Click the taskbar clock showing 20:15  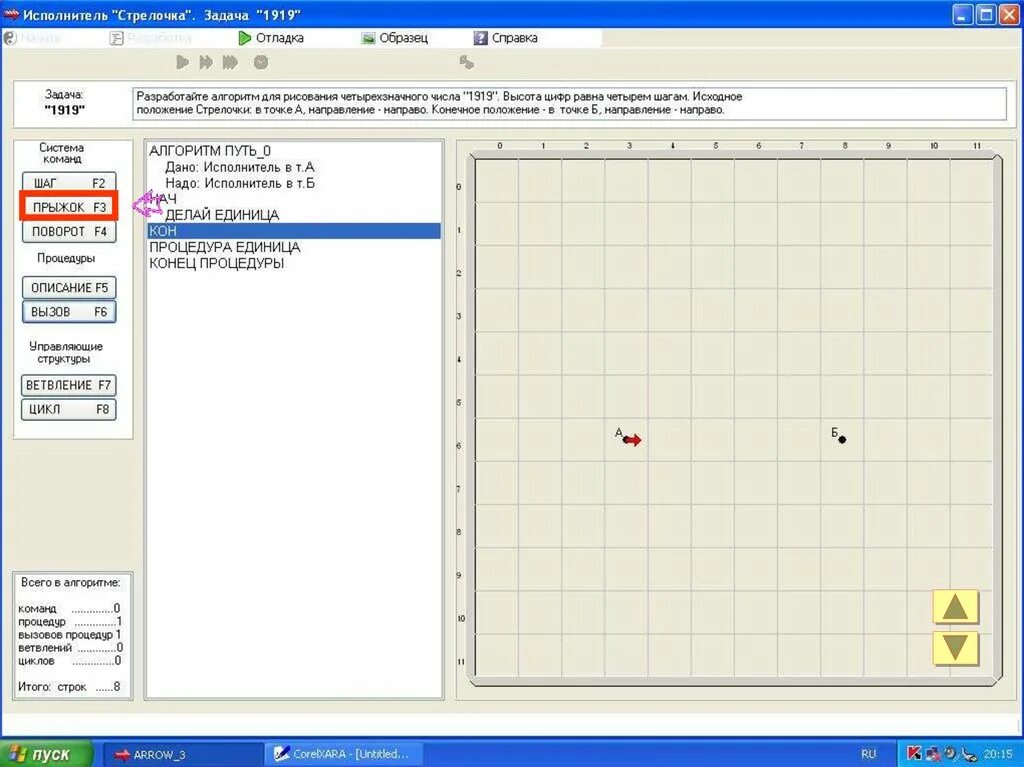pyautogui.click(x=998, y=754)
